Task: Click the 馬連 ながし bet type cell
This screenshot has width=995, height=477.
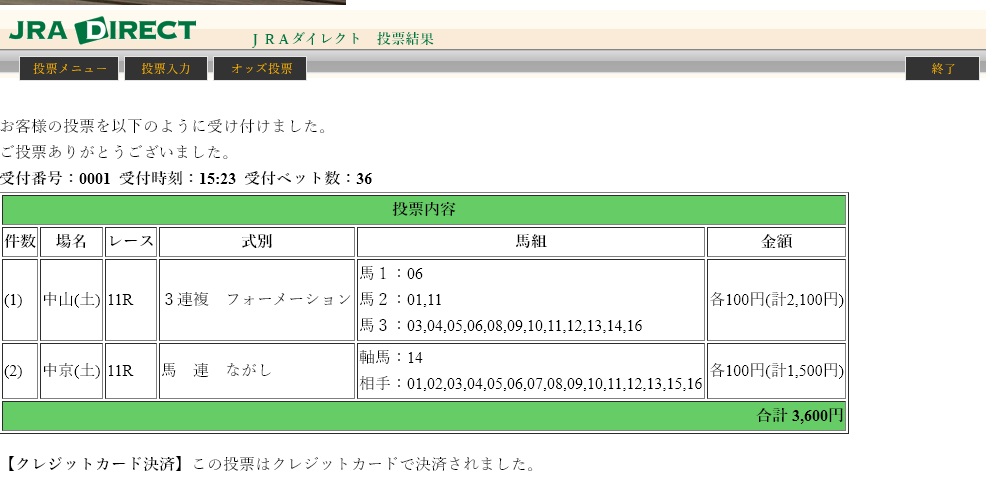Action: (217, 371)
